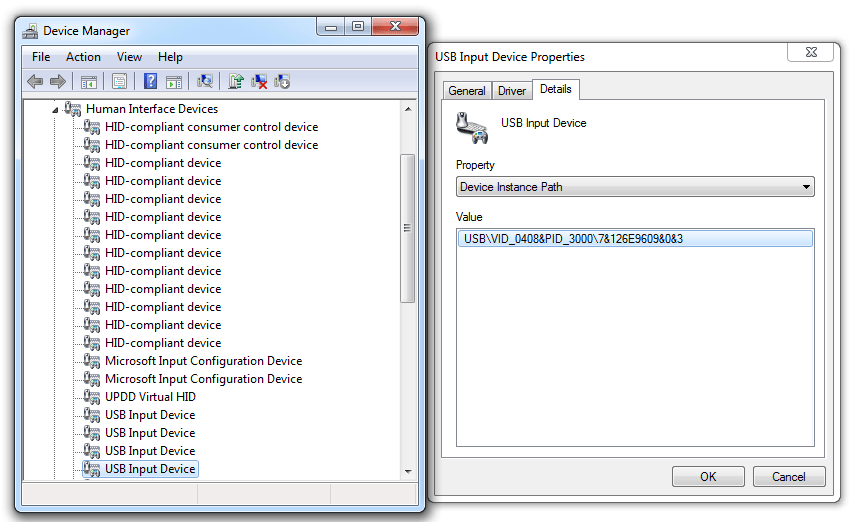Screen dimensions: 852x525
Task: Close the USB Input Device Properties dialog
Action: pos(811,52)
